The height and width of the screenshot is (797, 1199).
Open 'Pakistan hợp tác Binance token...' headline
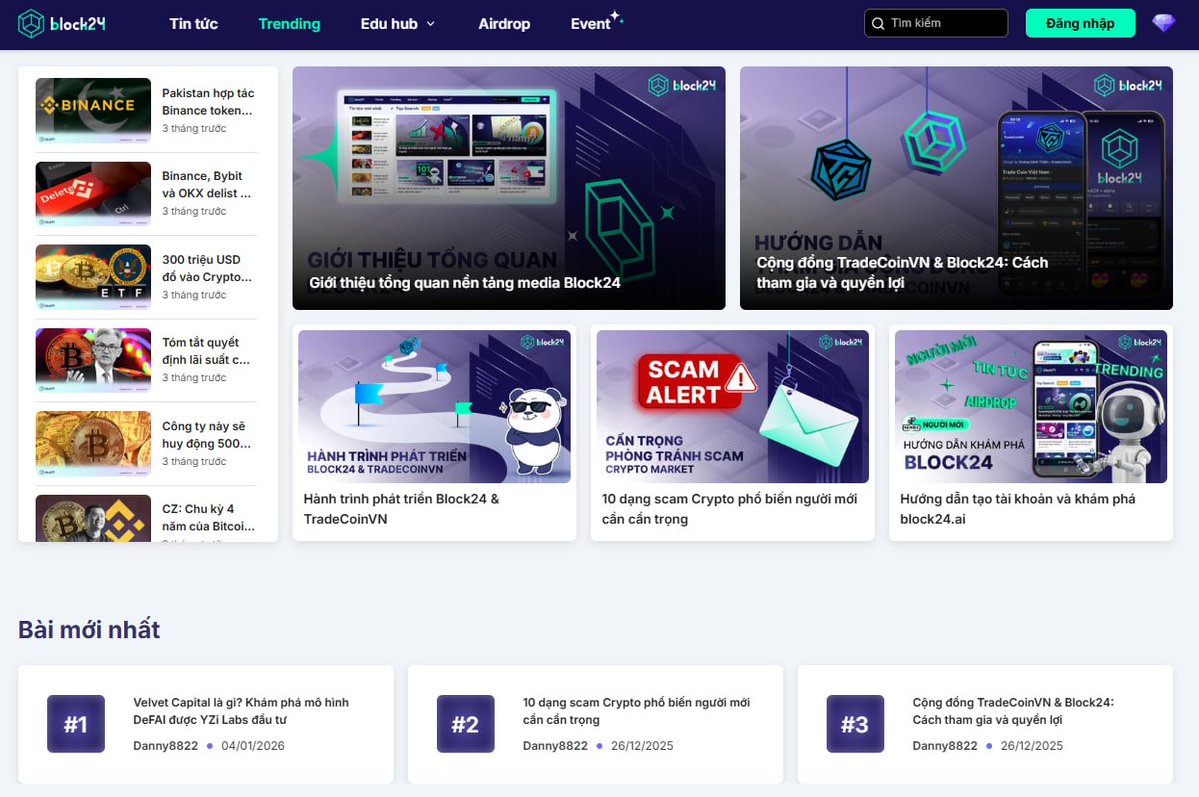click(208, 102)
